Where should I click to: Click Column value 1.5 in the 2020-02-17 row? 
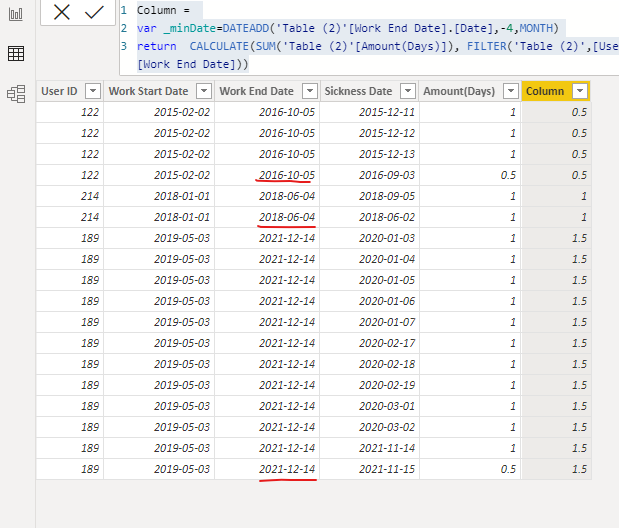(556, 343)
